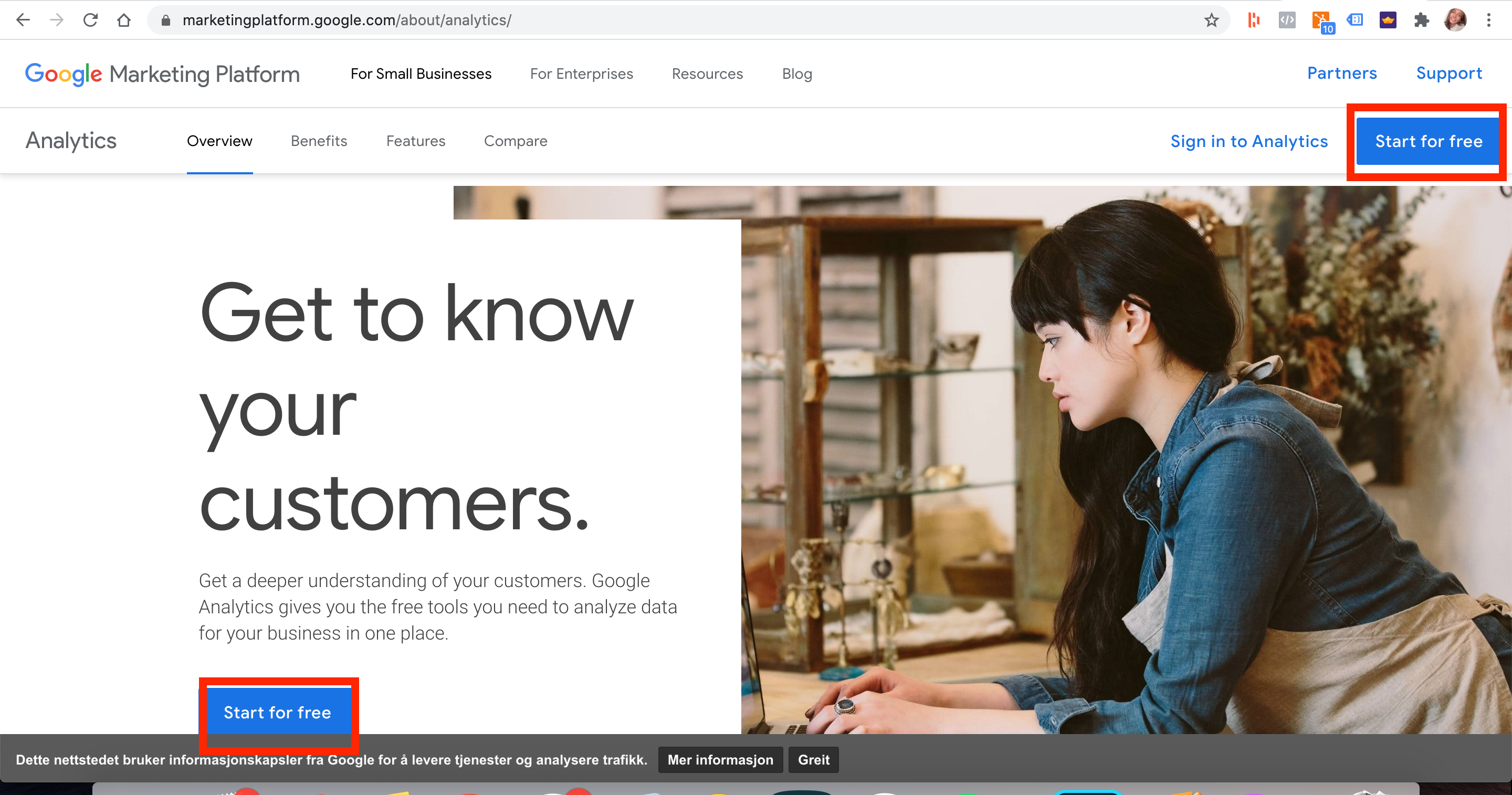Click the woman at laptop hero image
This screenshot has width=1512, height=795.
[1126, 460]
